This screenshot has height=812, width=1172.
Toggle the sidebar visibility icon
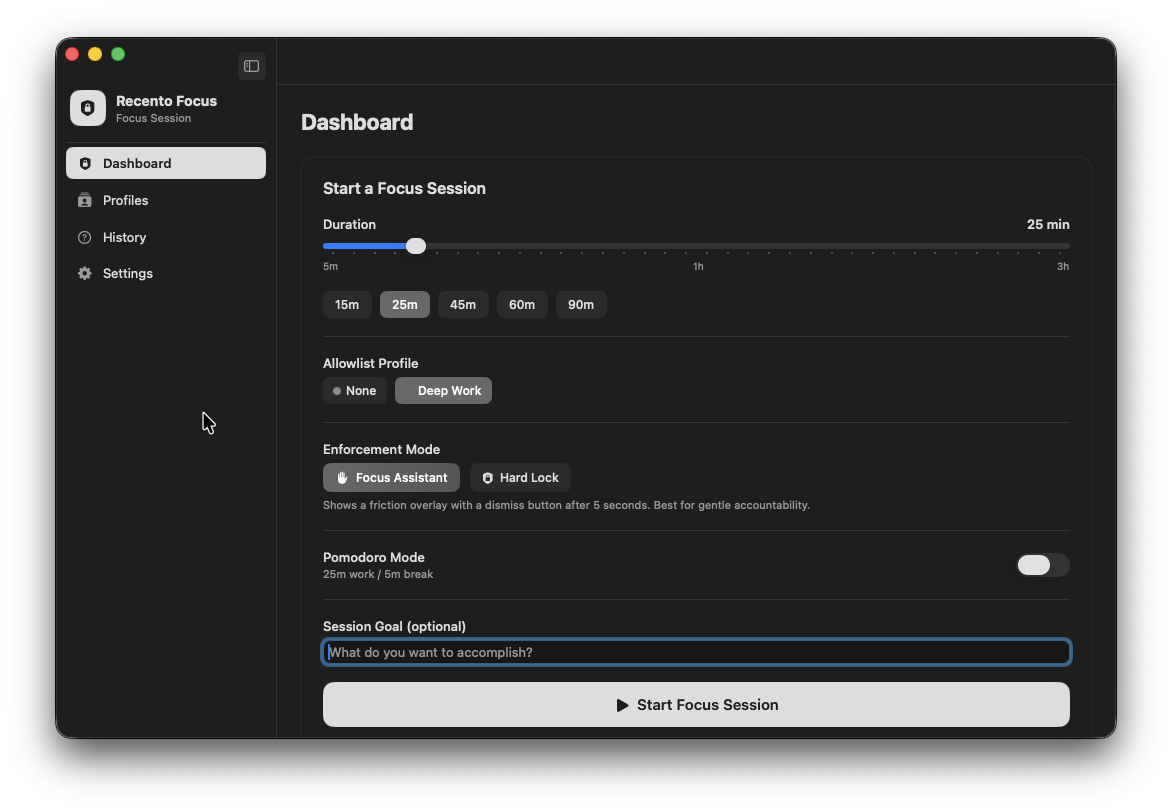click(252, 66)
